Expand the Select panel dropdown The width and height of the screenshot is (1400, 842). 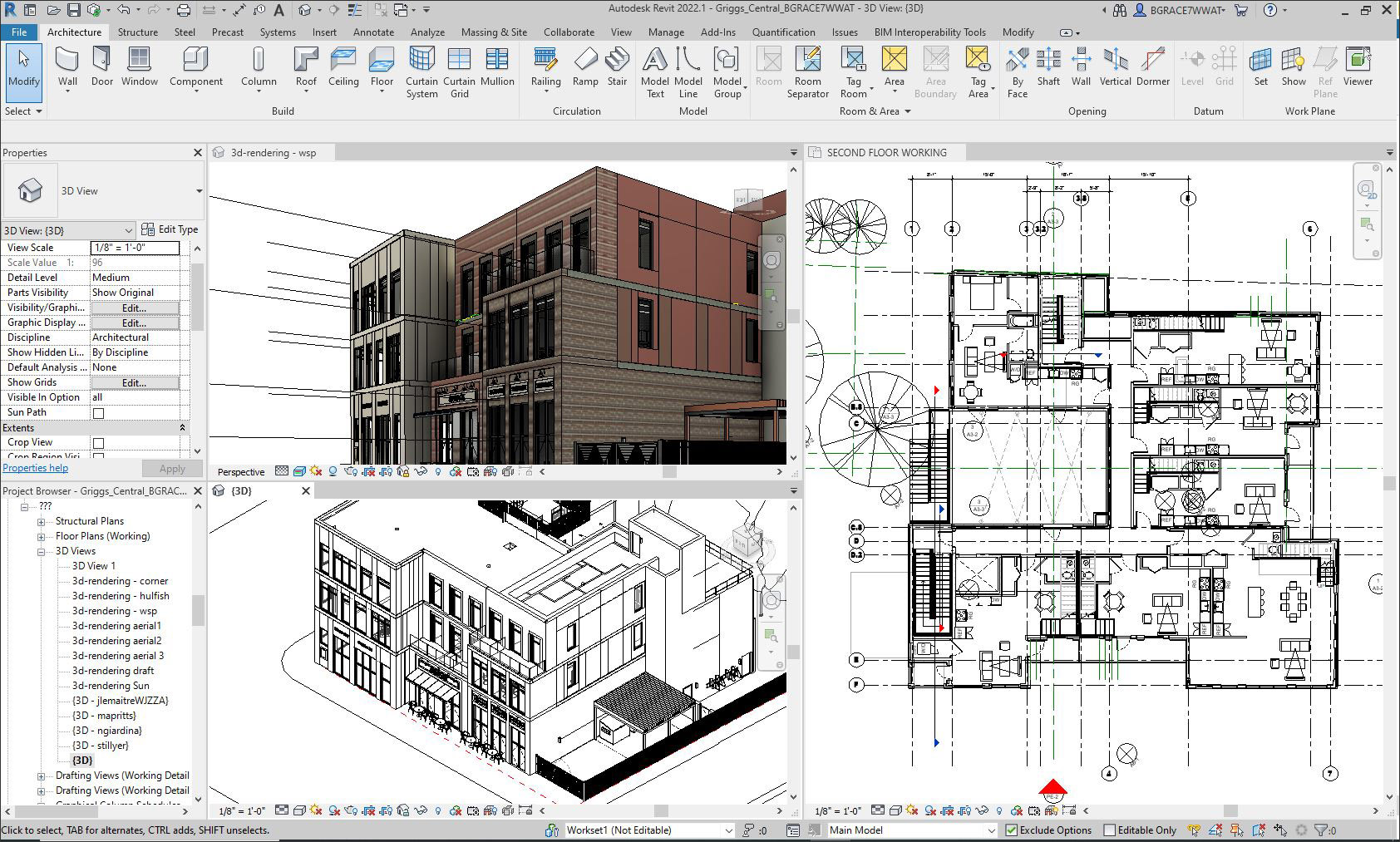coord(23,111)
